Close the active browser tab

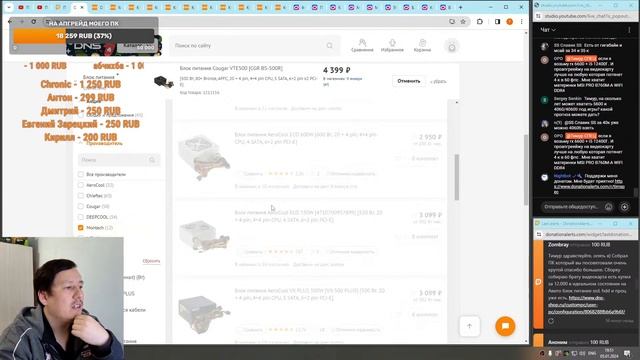pyautogui.click(x=82, y=7)
